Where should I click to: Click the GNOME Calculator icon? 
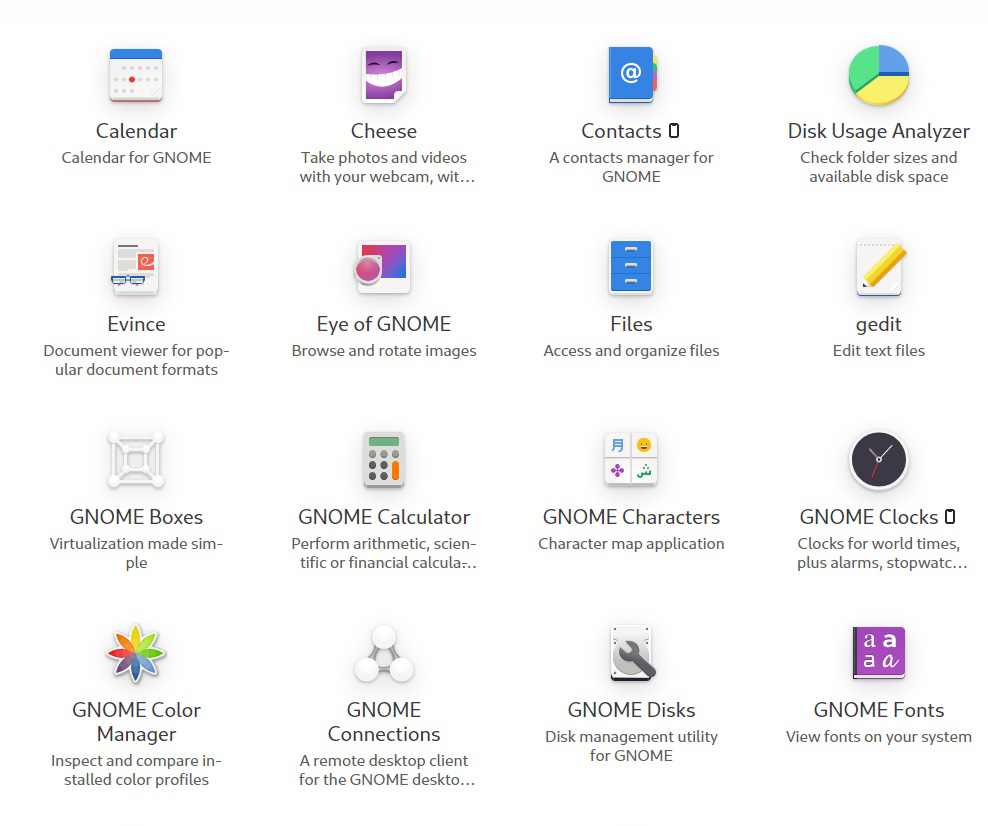pos(384,460)
